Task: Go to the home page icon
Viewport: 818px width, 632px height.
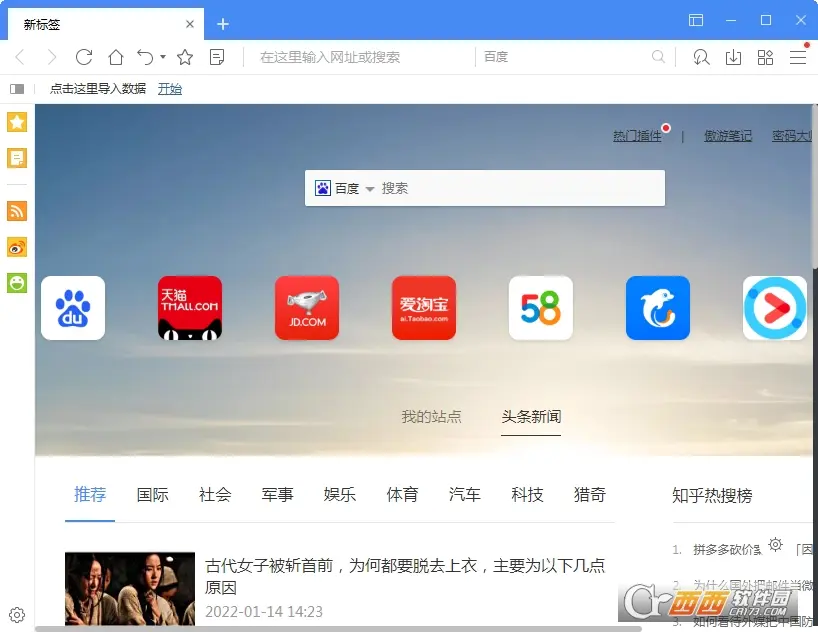Action: pos(116,57)
